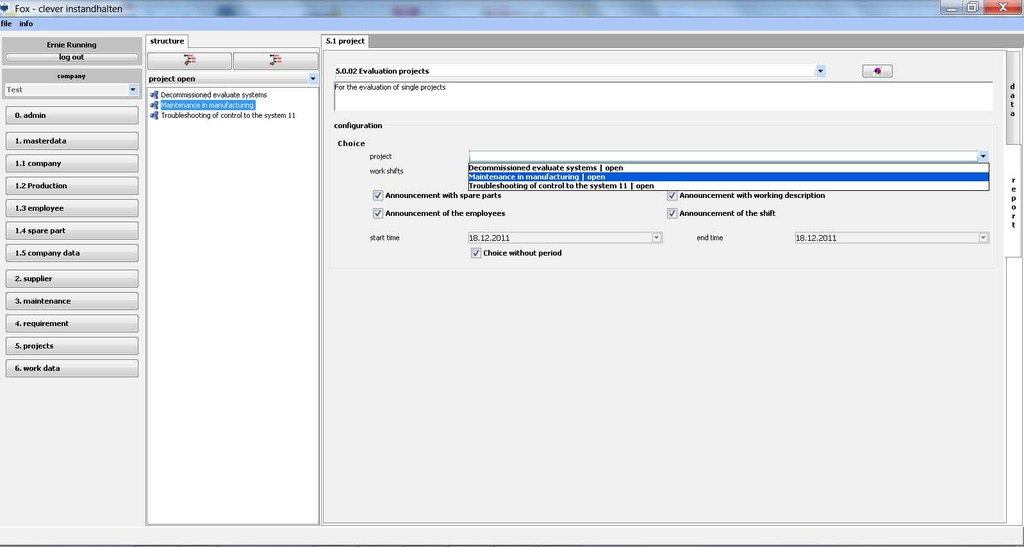This screenshot has width=1024, height=547.
Task: Open the 5.0.02 Evaluation projects dropdown arrow
Action: tap(820, 71)
